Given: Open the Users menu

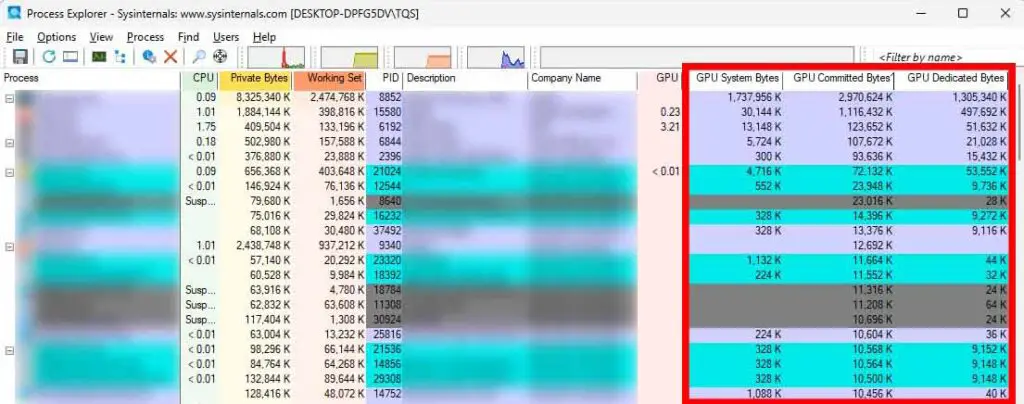Looking at the screenshot, I should pyautogui.click(x=226, y=37).
